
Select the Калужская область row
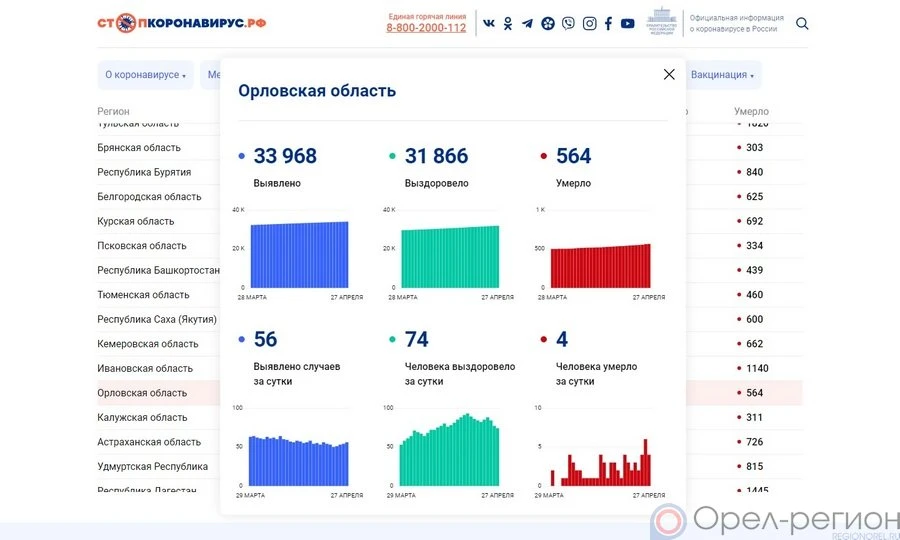[142, 418]
